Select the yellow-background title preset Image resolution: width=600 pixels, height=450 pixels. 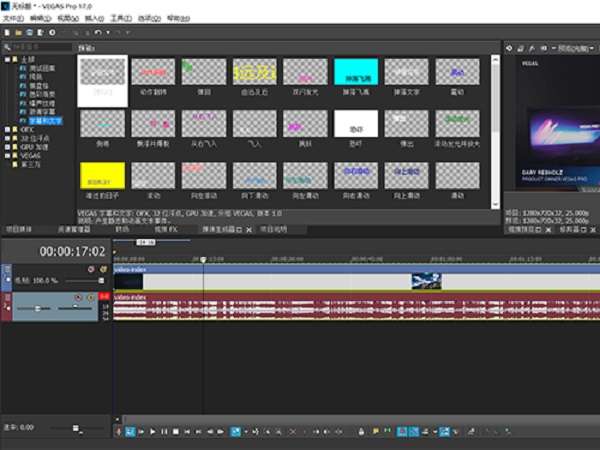pyautogui.click(x=102, y=181)
